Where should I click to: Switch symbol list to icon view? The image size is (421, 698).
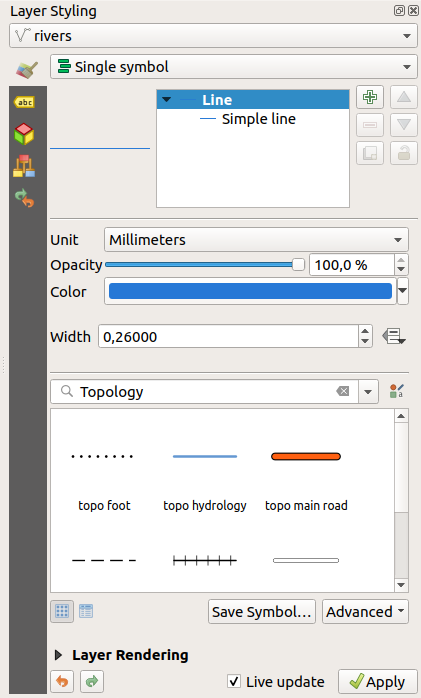pyautogui.click(x=62, y=611)
